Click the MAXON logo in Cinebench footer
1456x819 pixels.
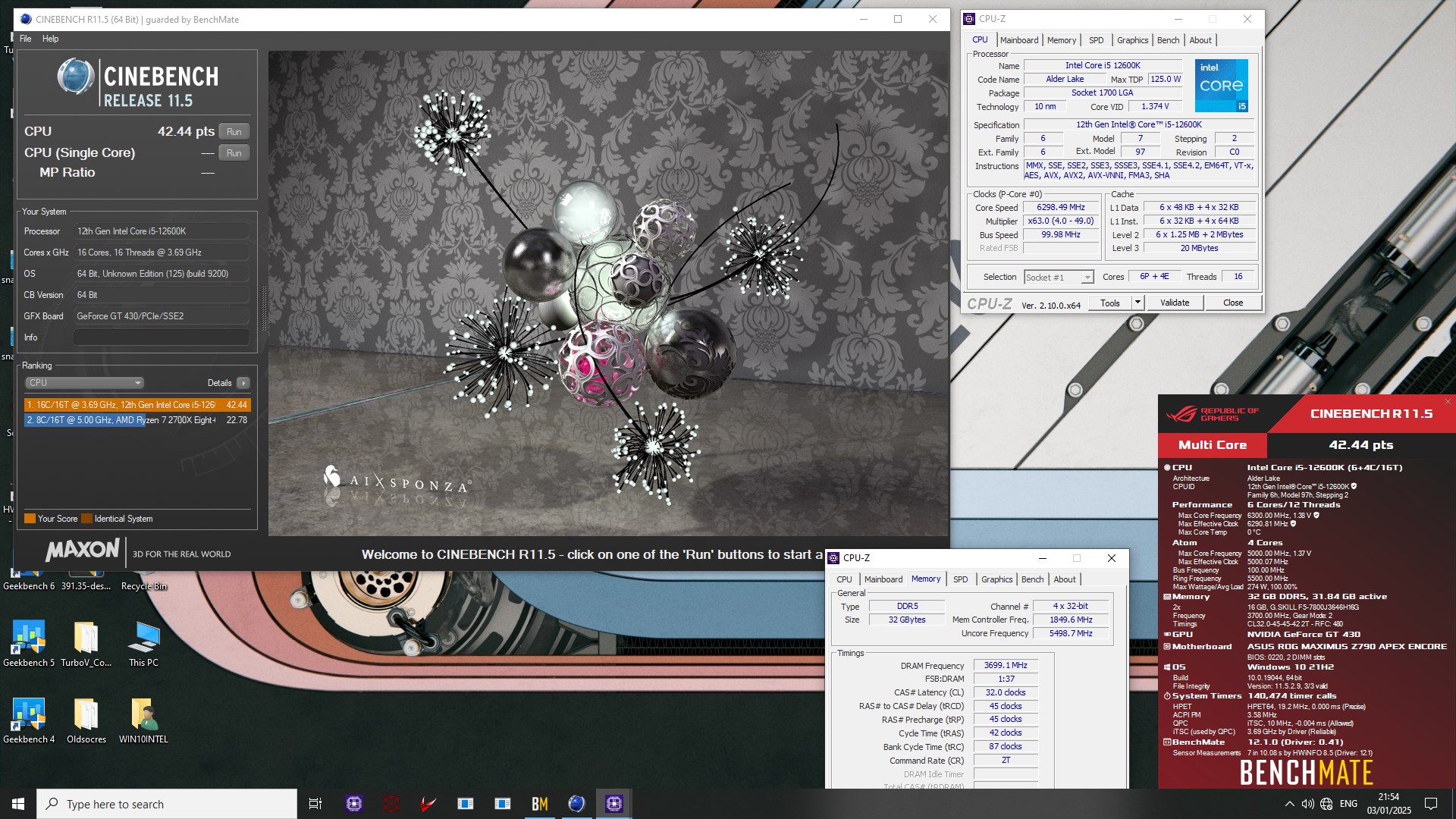pyautogui.click(x=83, y=551)
